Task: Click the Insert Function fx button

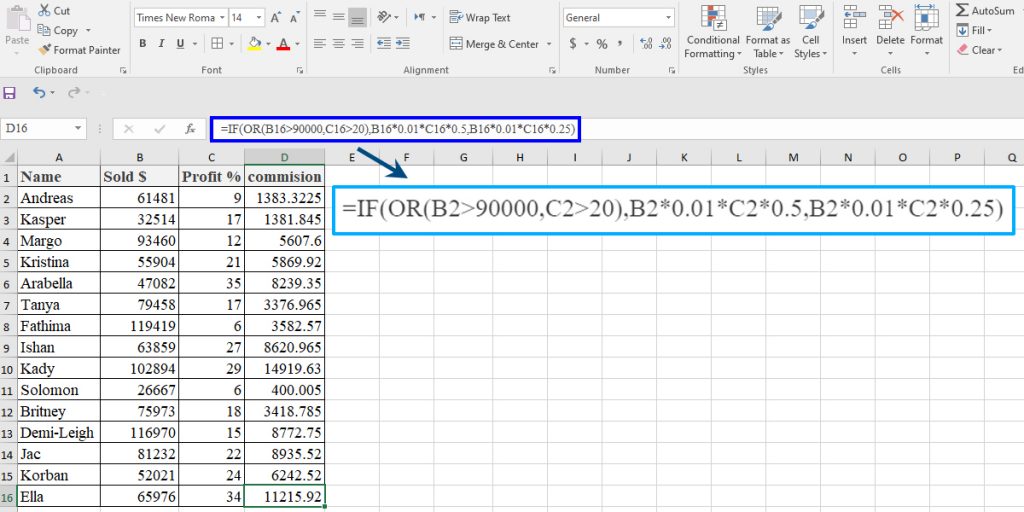Action: coord(190,129)
